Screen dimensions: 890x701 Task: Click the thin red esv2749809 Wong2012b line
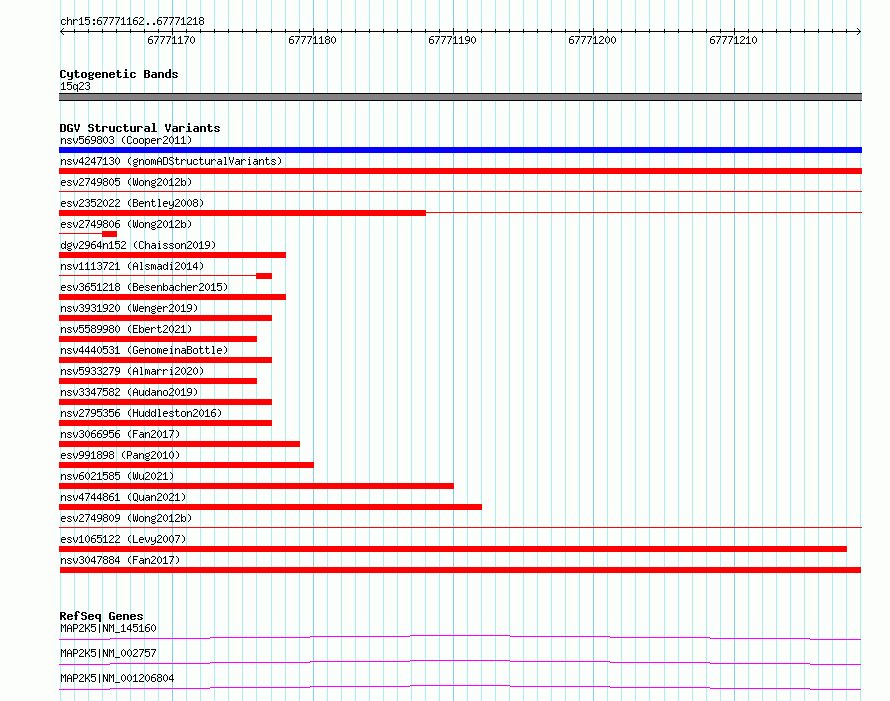coord(460,527)
